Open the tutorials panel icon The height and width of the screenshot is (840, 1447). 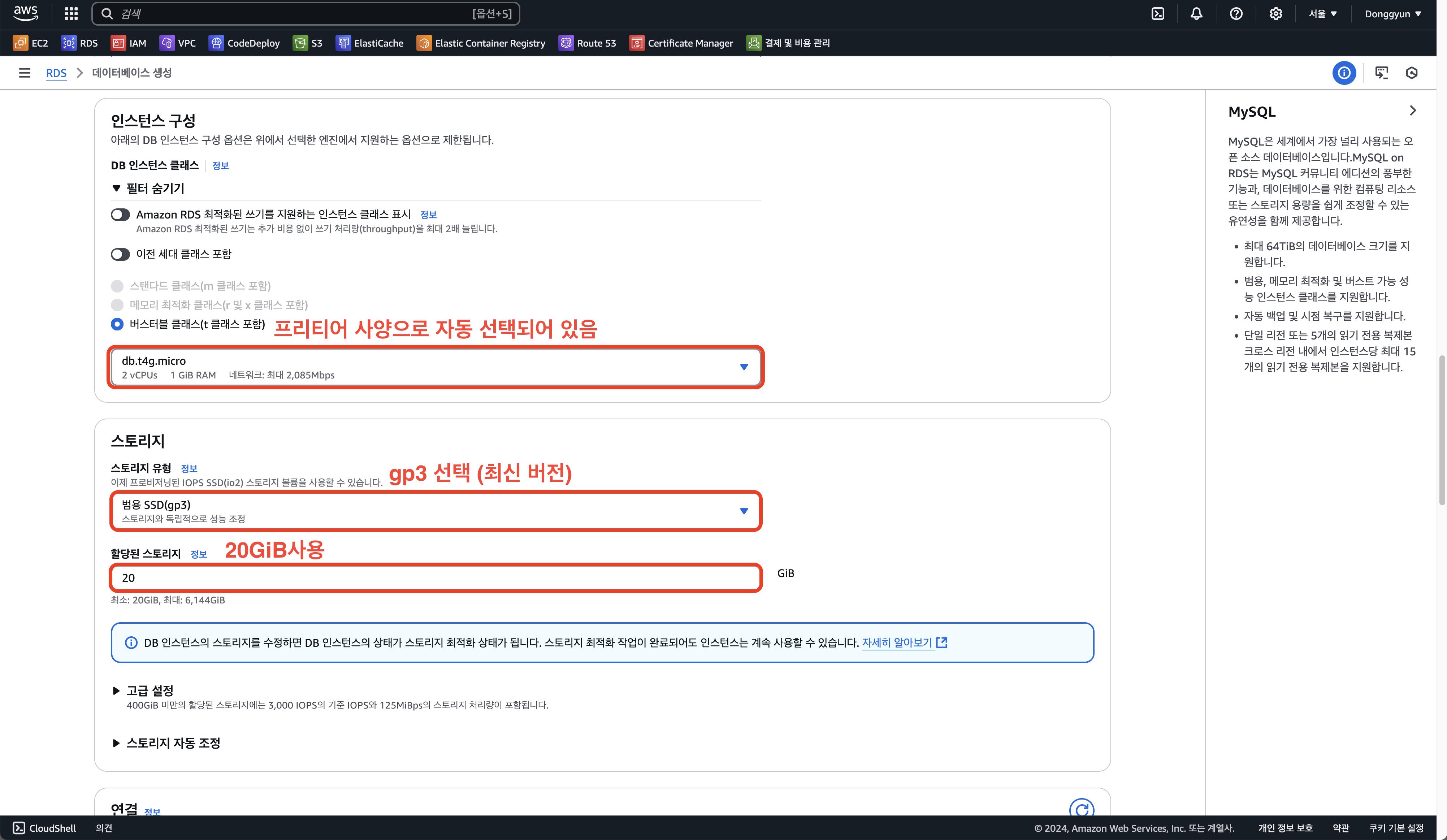coord(1382,73)
